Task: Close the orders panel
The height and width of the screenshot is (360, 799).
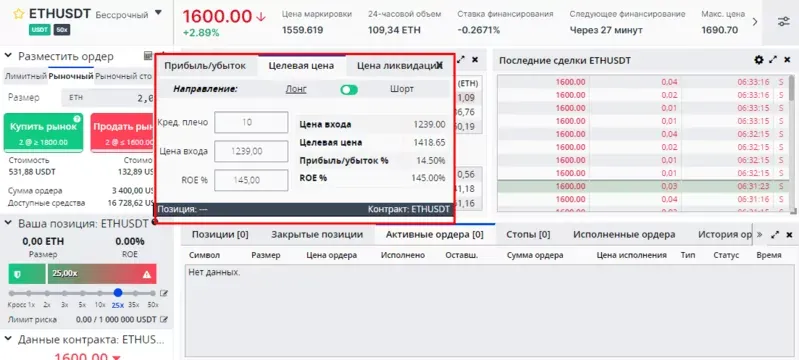Action: [789, 235]
